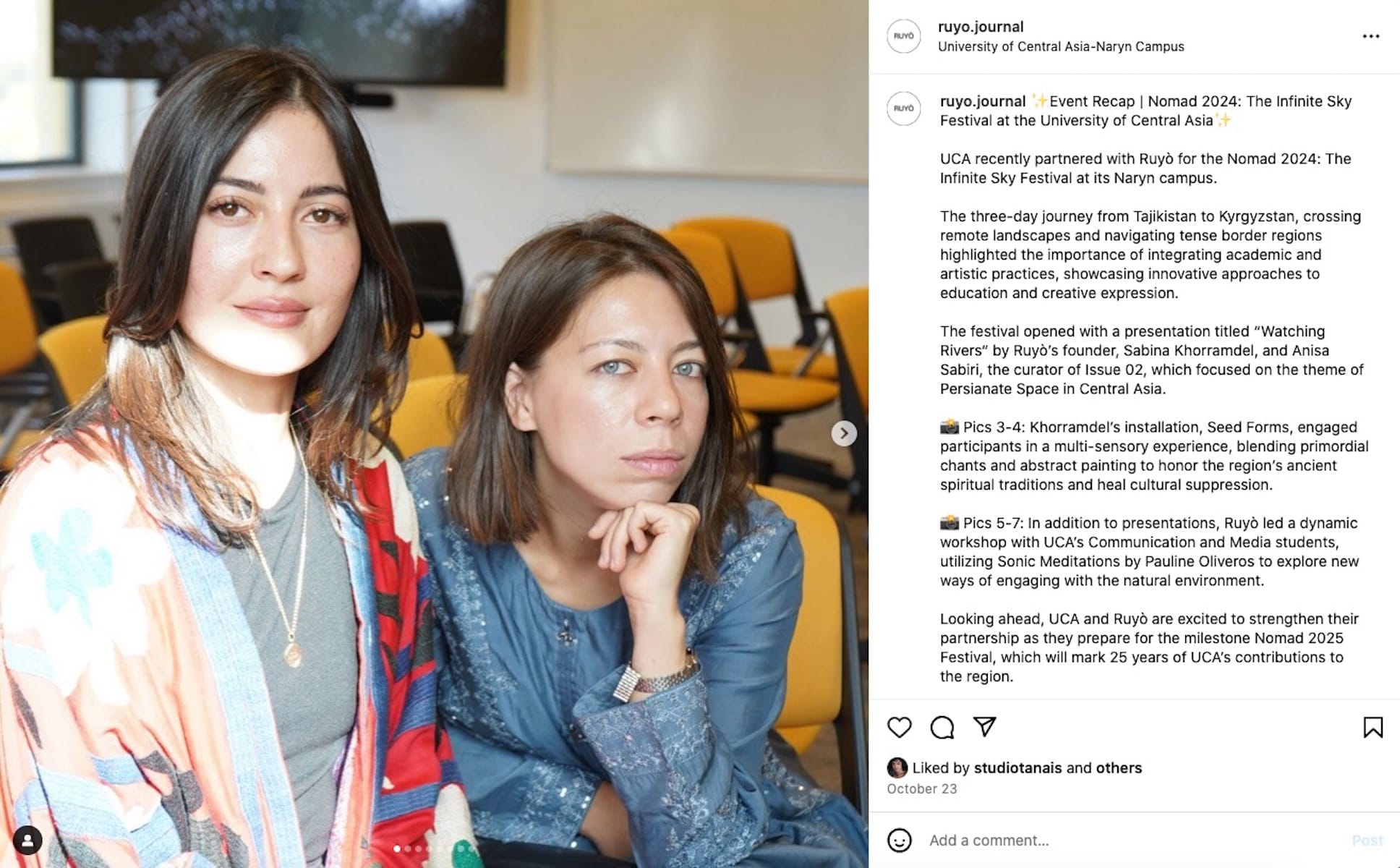1400x868 pixels.
Task: View the list of others who liked
Action: (x=1119, y=768)
